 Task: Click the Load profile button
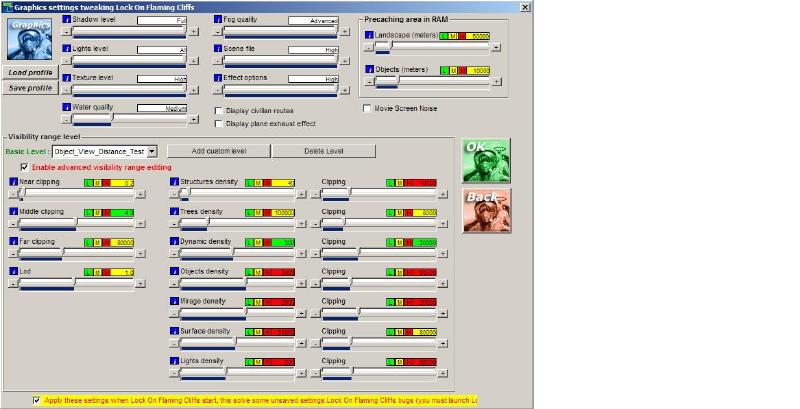[x=30, y=72]
